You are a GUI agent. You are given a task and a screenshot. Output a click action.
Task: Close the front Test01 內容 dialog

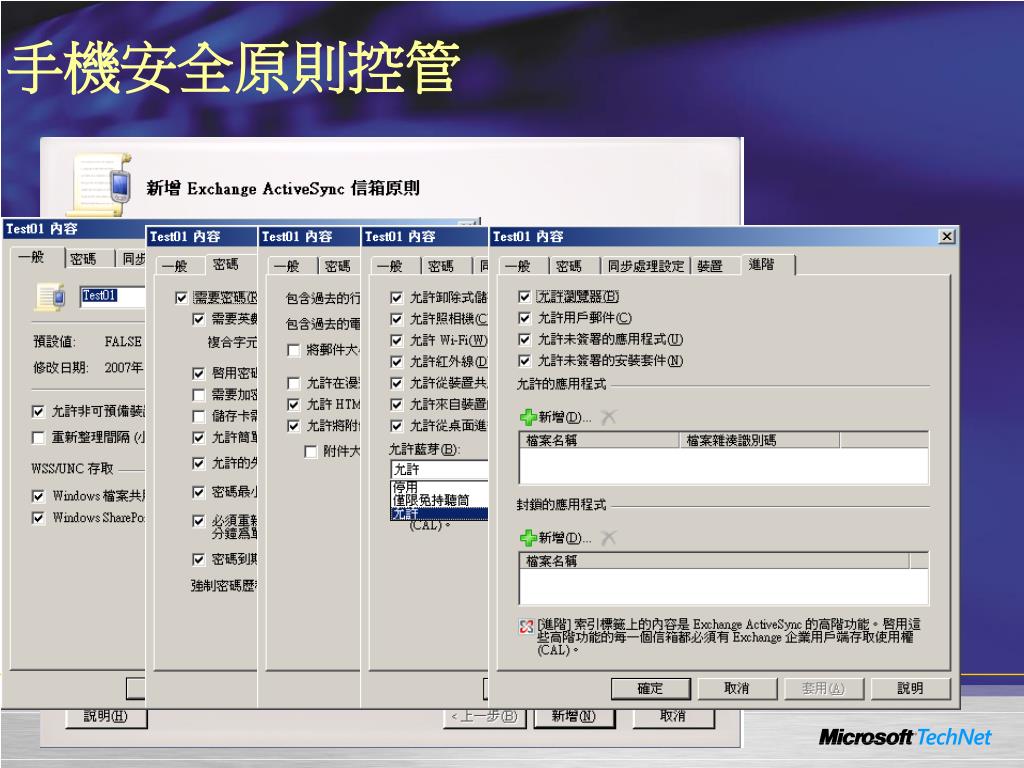pyautogui.click(x=946, y=236)
